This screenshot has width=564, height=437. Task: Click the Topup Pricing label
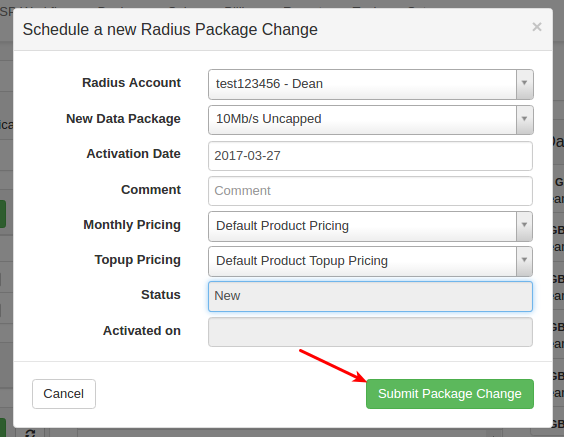[138, 260]
